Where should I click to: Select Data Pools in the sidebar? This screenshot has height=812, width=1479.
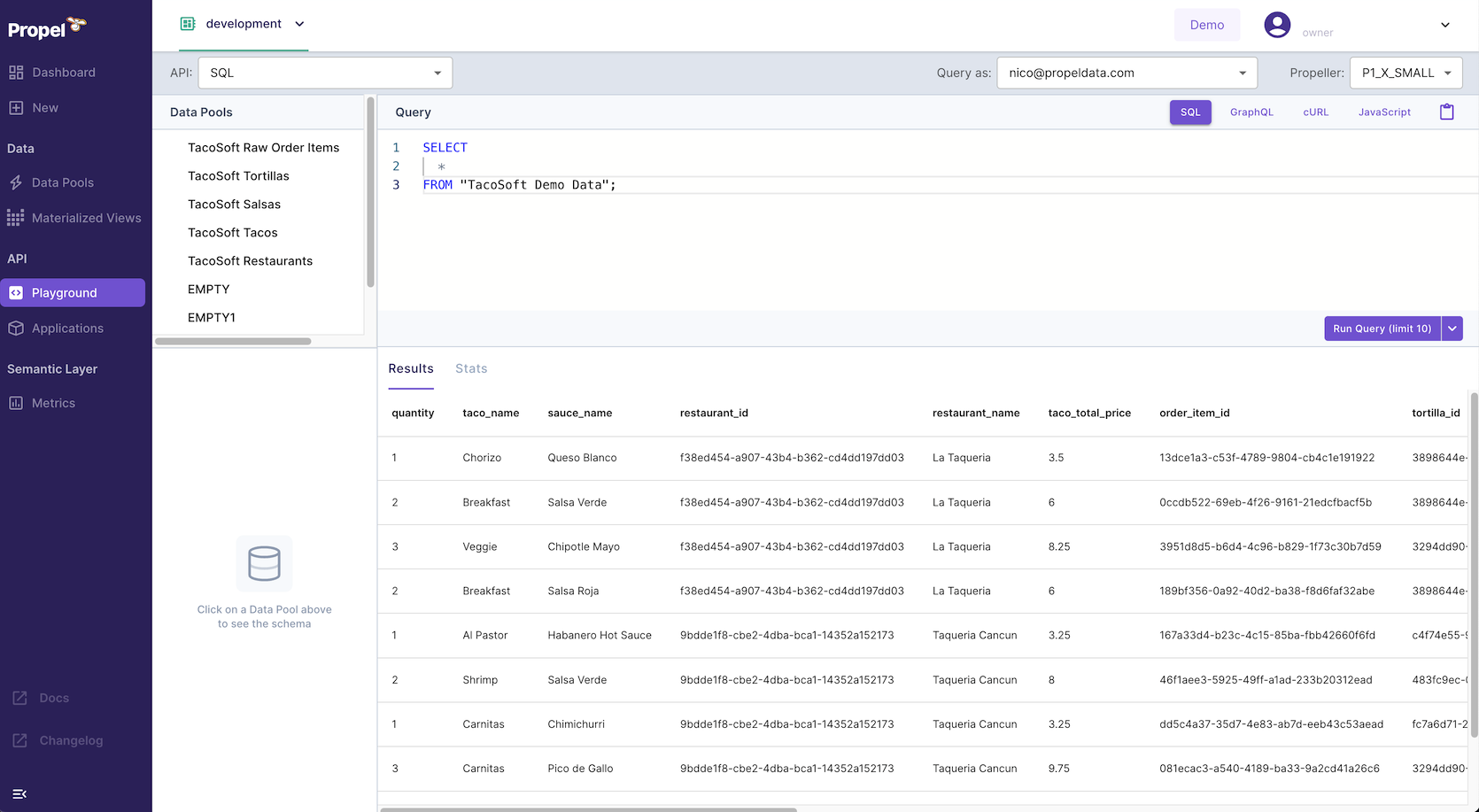tap(62, 182)
